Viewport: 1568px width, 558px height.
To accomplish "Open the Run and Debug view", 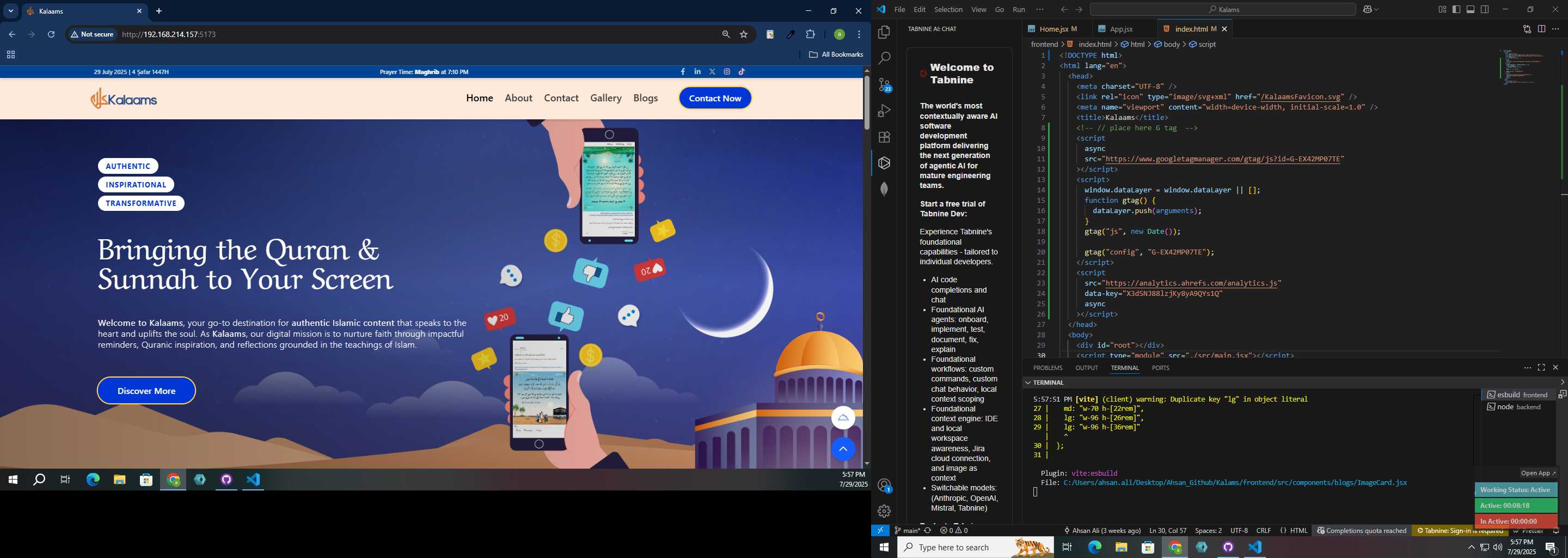I will pos(884,111).
